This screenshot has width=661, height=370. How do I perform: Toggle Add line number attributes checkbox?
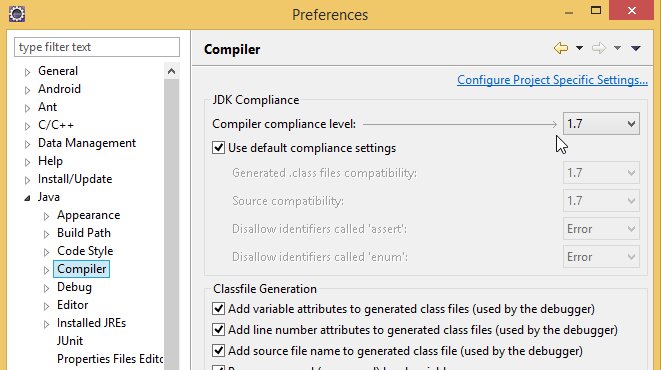218,330
